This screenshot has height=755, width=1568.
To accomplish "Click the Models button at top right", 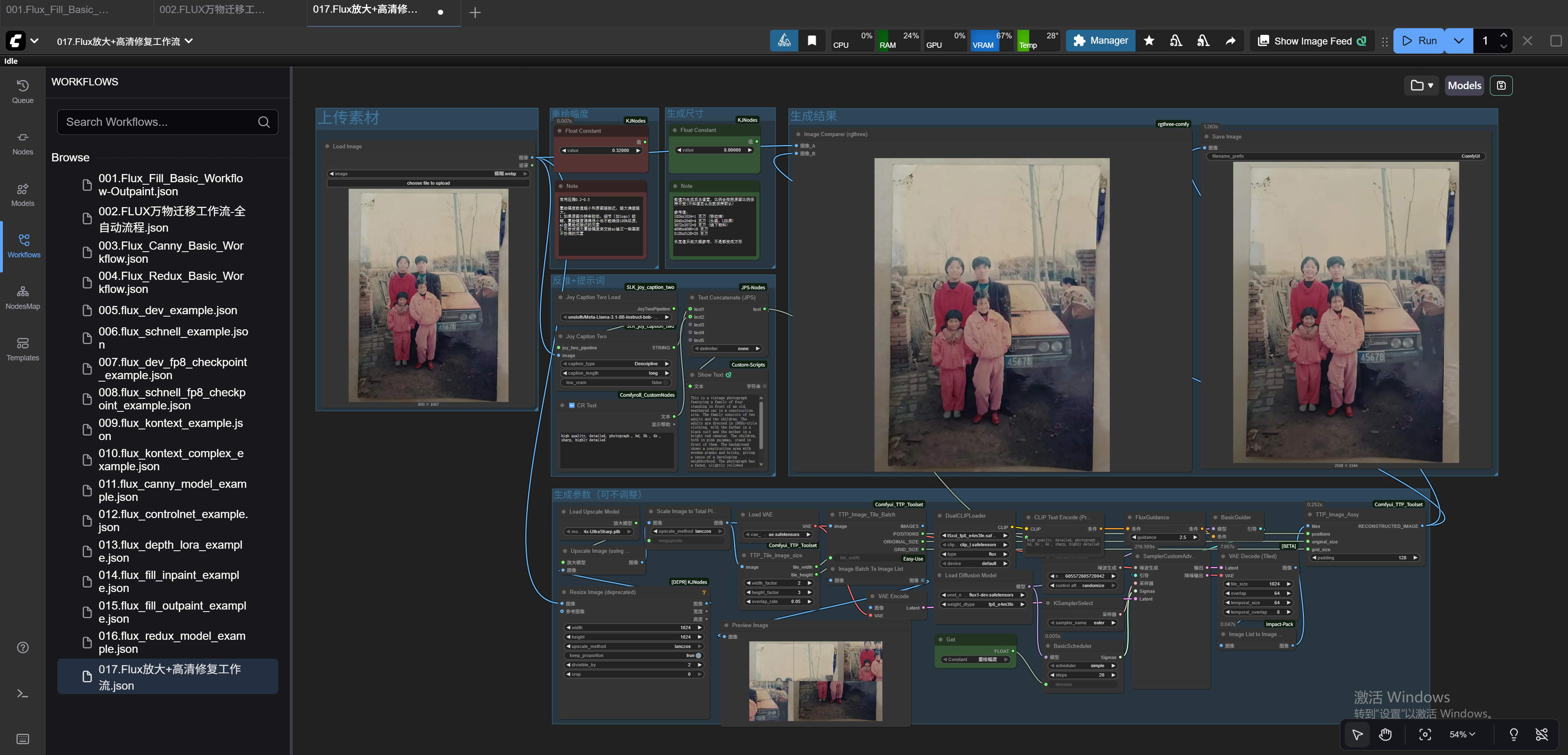I will point(1464,85).
